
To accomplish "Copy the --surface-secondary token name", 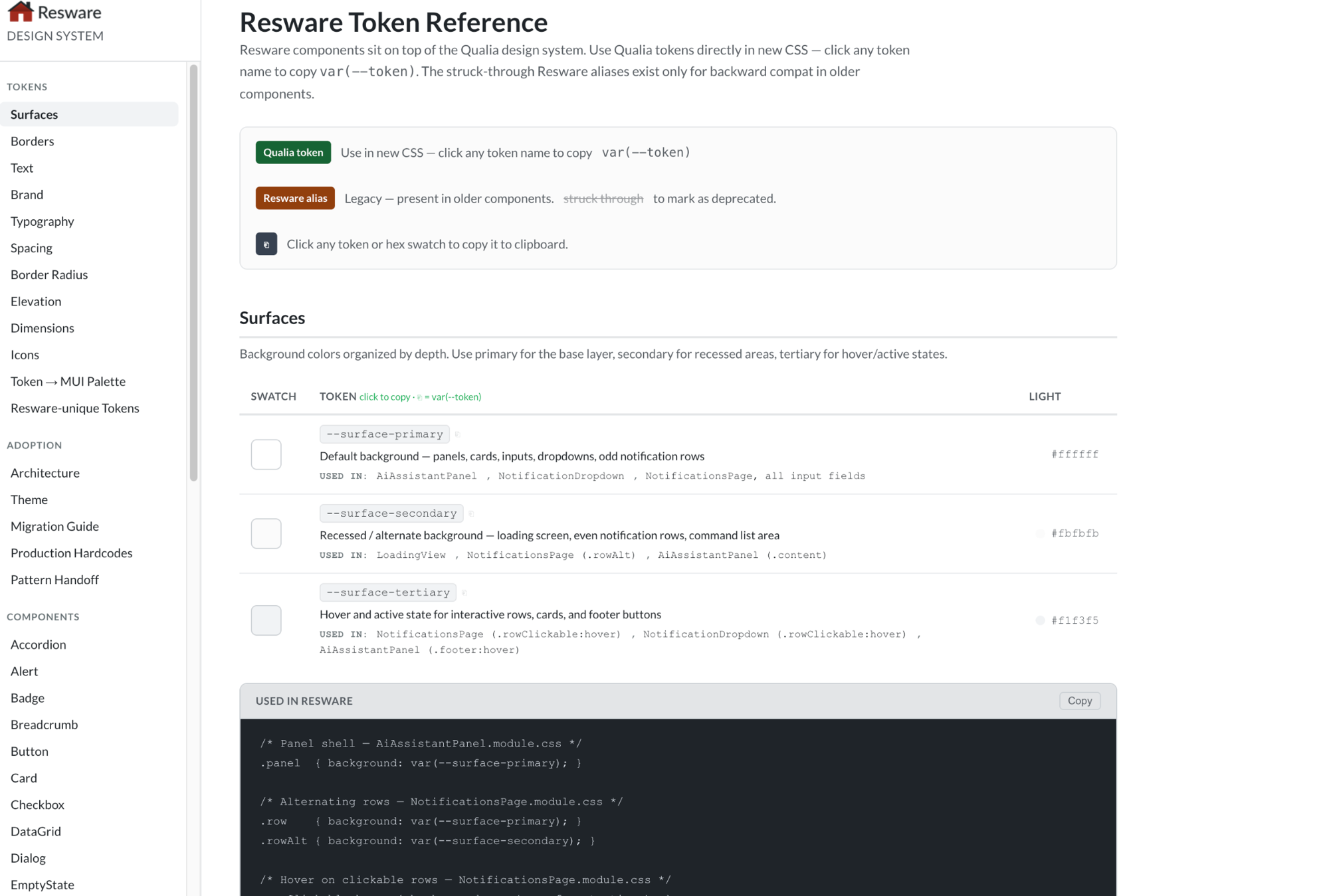I will point(391,513).
